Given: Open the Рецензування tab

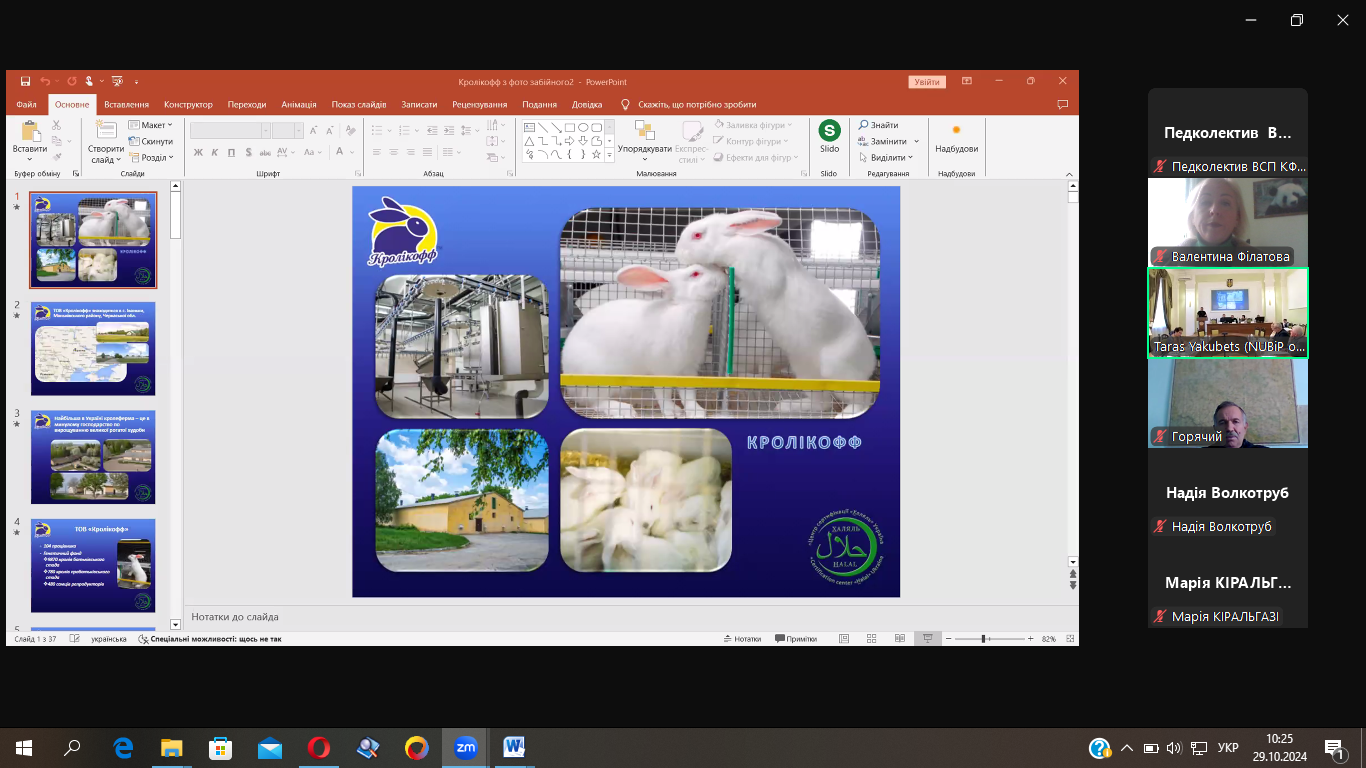Looking at the screenshot, I should pyautogui.click(x=479, y=104).
